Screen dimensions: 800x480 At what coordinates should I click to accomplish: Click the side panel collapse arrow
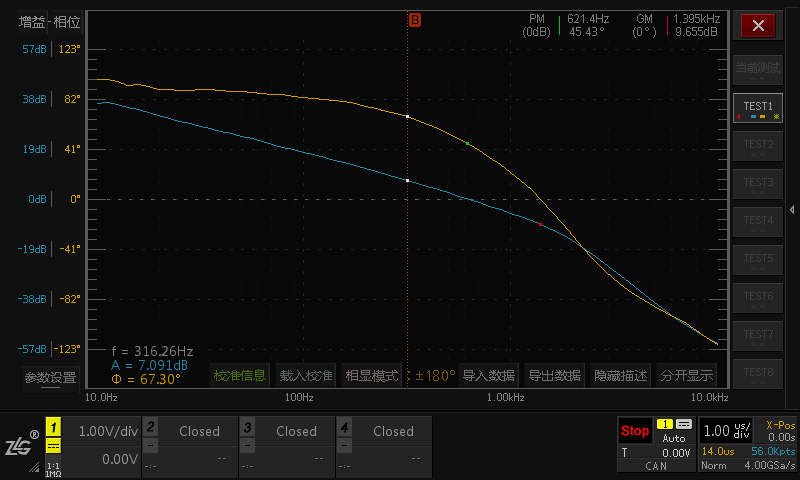[x=791, y=209]
